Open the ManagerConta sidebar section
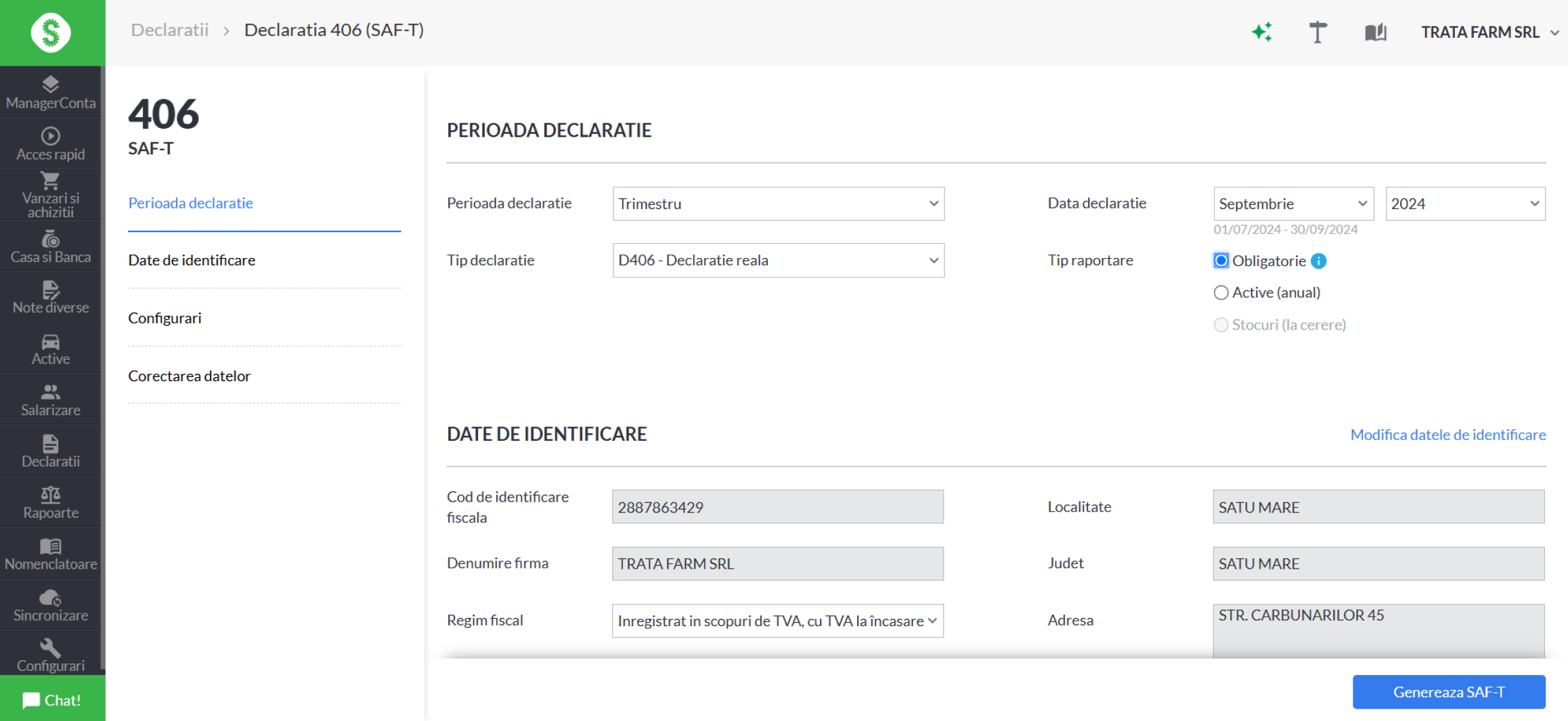This screenshot has width=1568, height=721. pyautogui.click(x=51, y=93)
